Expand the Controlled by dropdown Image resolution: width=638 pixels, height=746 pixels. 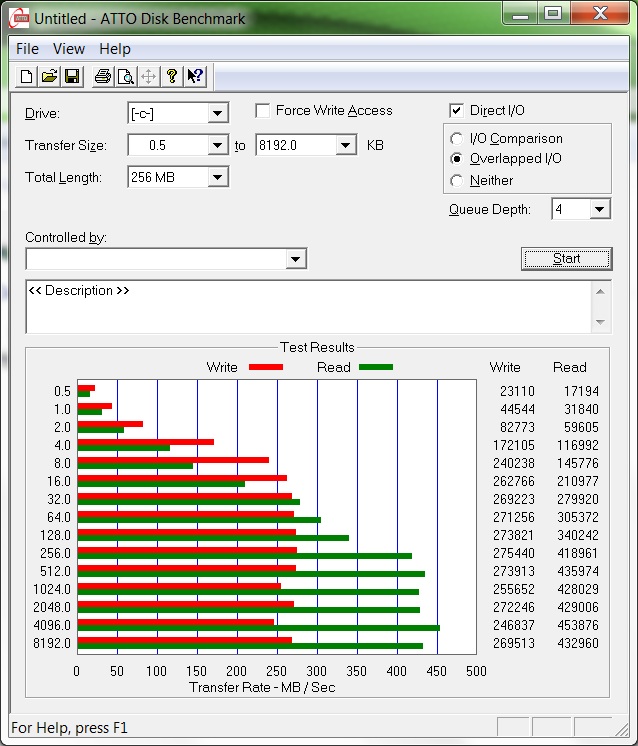tap(295, 259)
